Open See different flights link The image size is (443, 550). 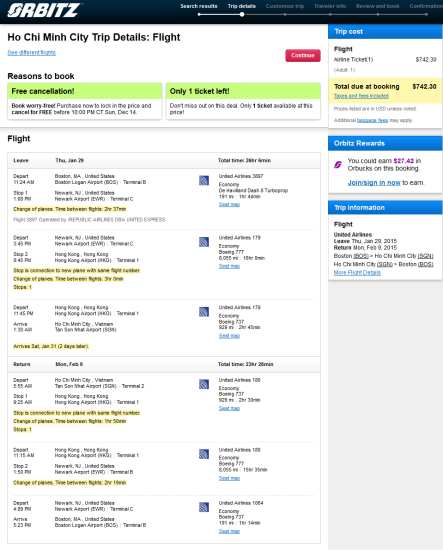(32, 53)
